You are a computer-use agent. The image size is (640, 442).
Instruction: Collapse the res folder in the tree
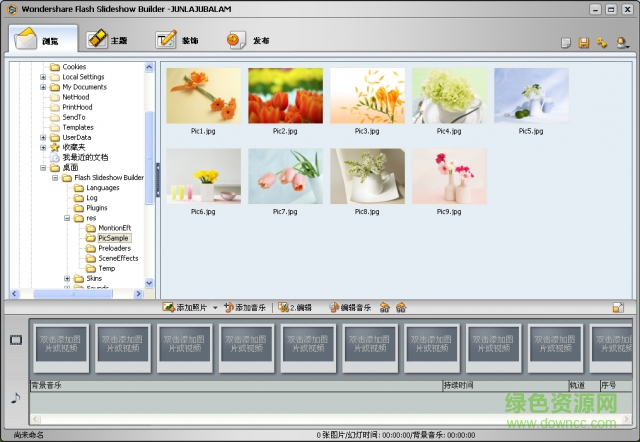click(x=67, y=218)
